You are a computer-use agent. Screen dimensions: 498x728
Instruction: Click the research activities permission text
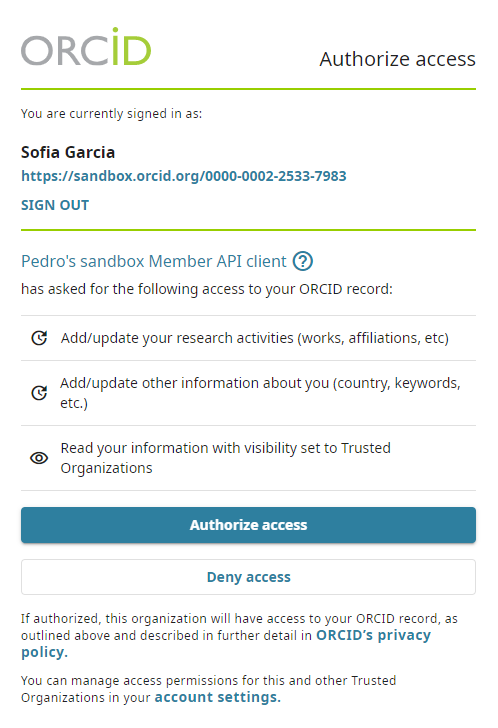(255, 338)
